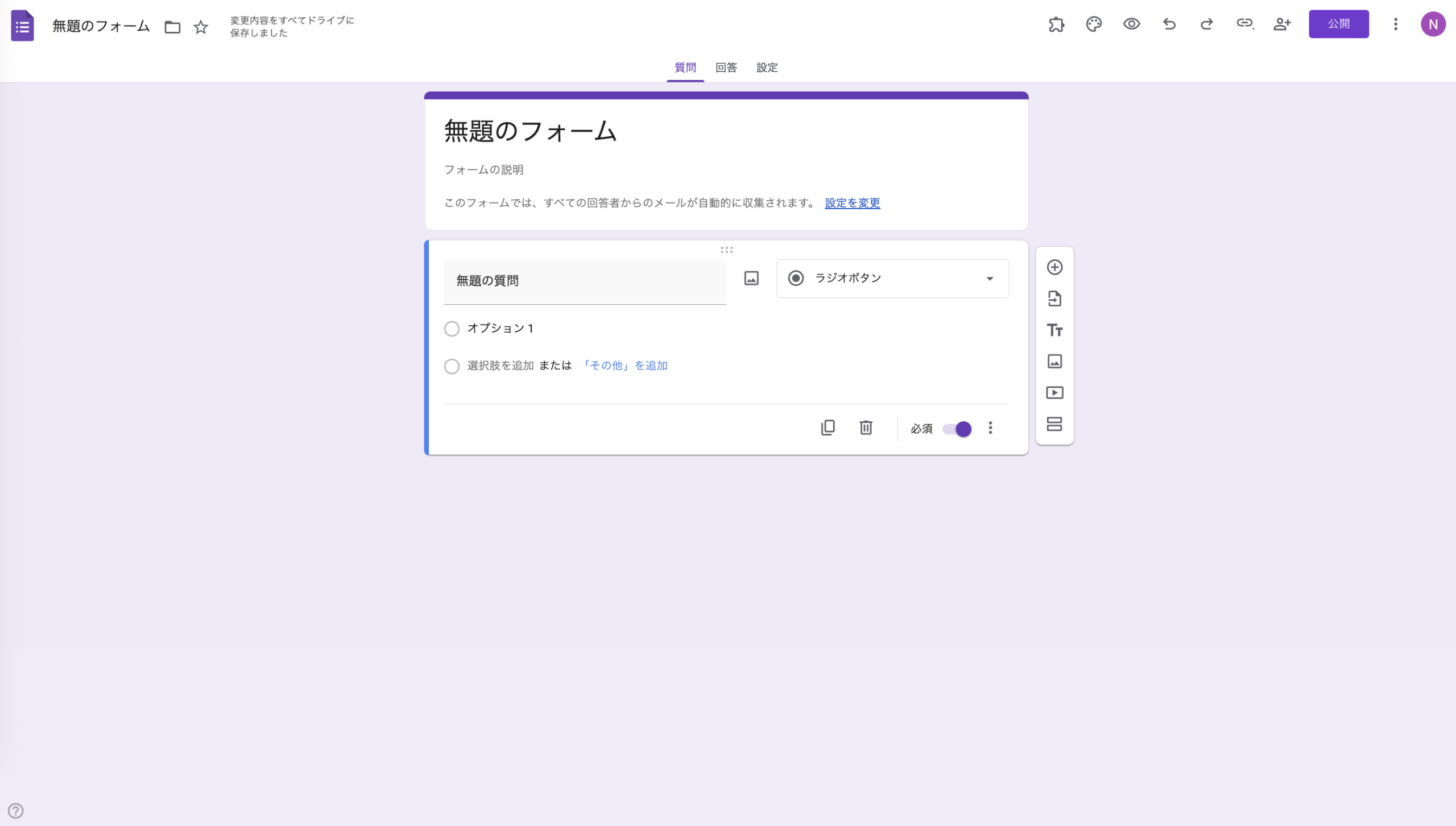Add a video to the form
Viewport: 1456px width, 826px height.
(x=1054, y=392)
